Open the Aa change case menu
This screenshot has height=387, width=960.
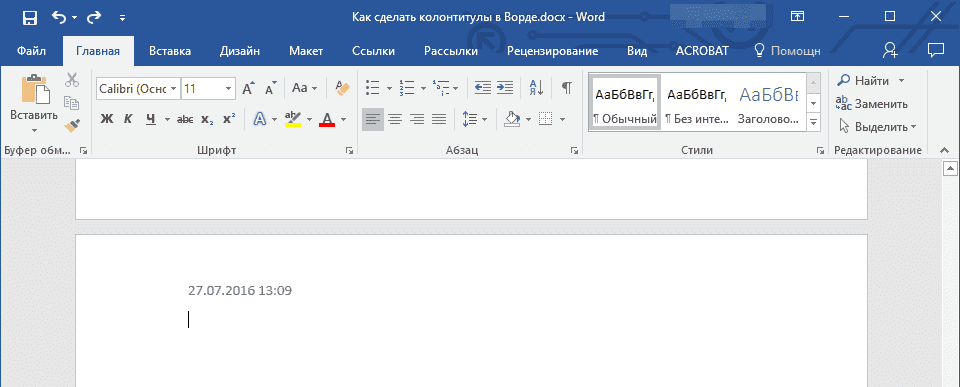pyautogui.click(x=304, y=88)
